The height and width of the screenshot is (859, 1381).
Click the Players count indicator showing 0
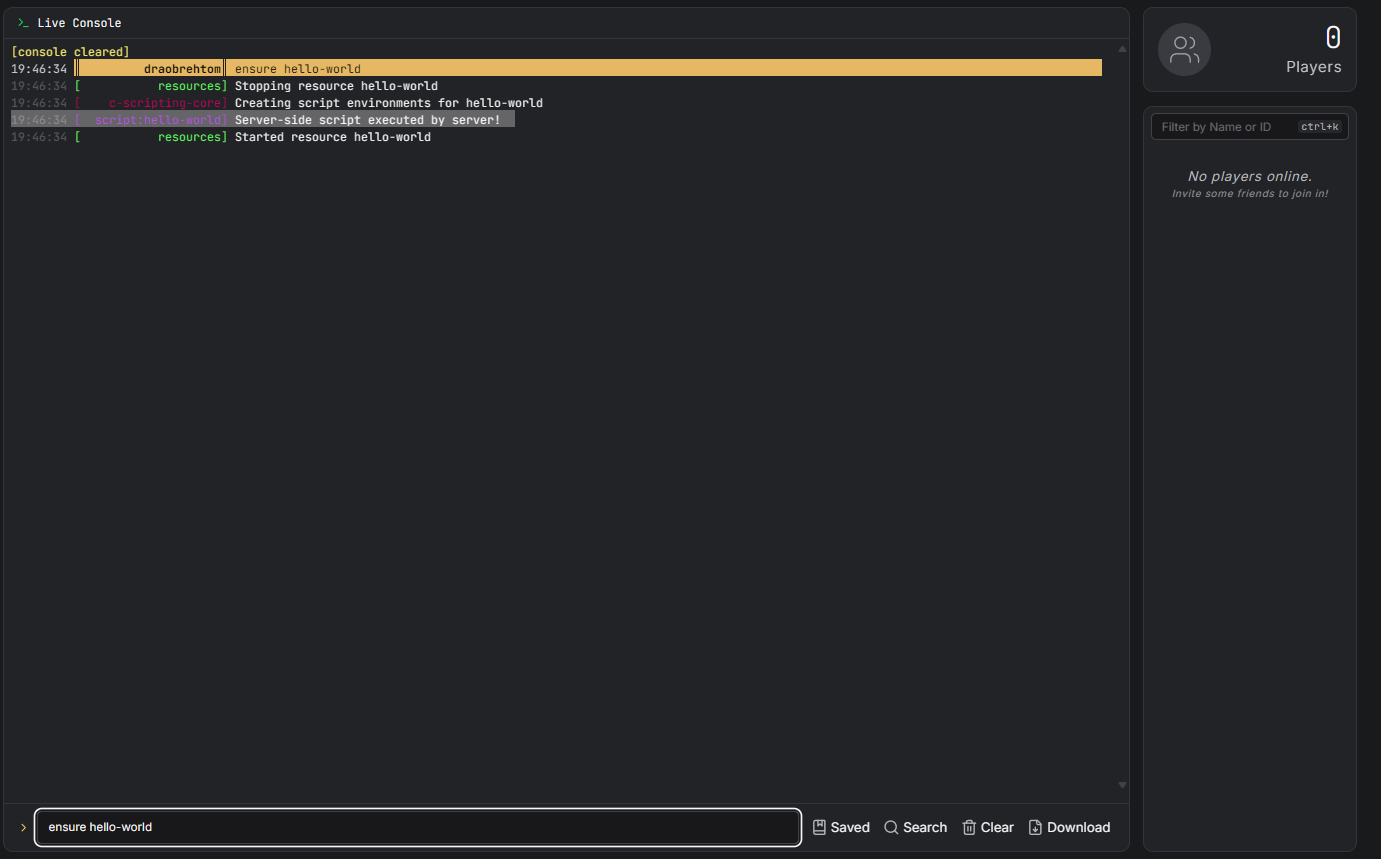click(1334, 37)
